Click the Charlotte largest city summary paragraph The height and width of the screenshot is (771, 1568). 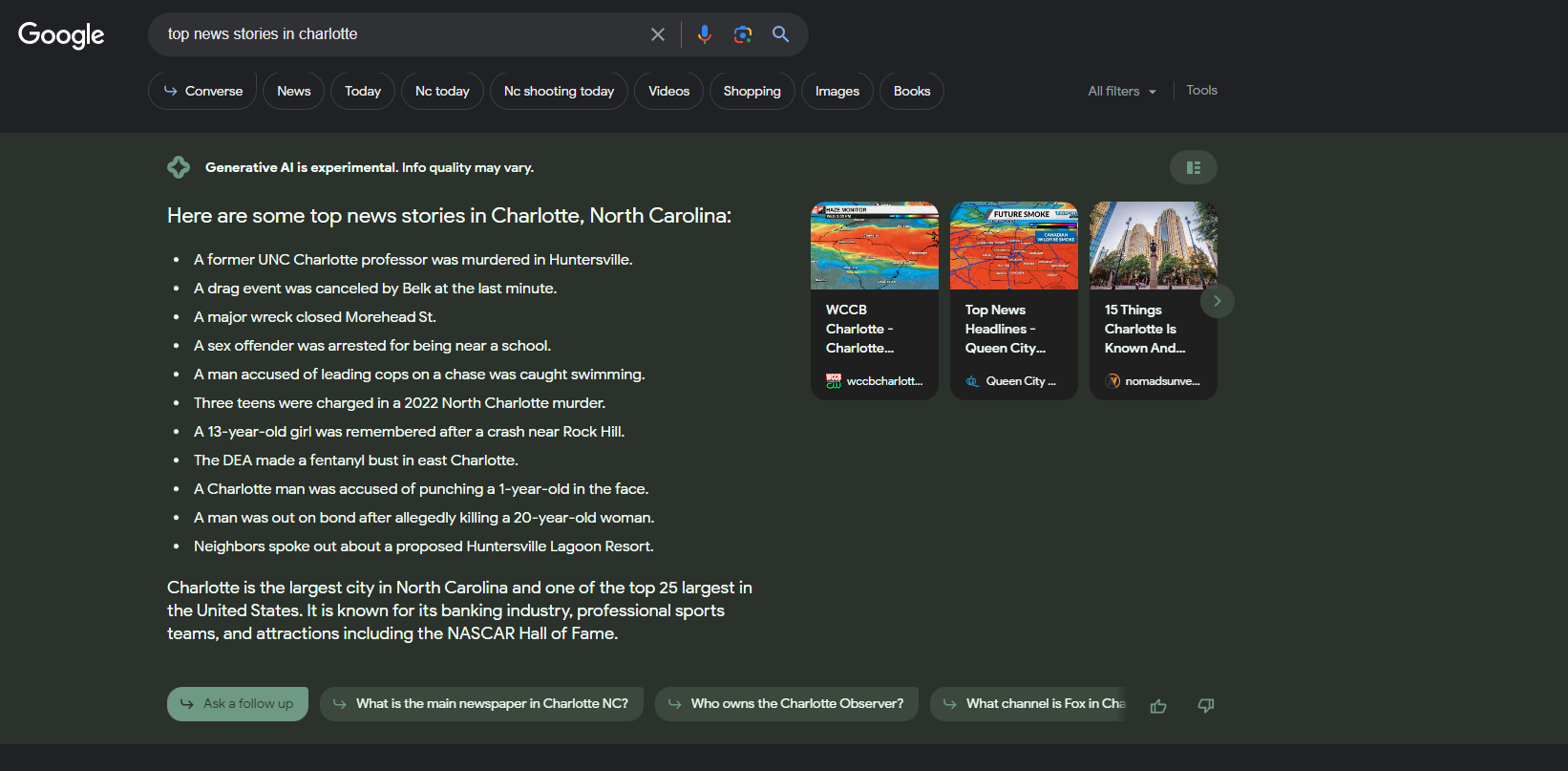(459, 610)
